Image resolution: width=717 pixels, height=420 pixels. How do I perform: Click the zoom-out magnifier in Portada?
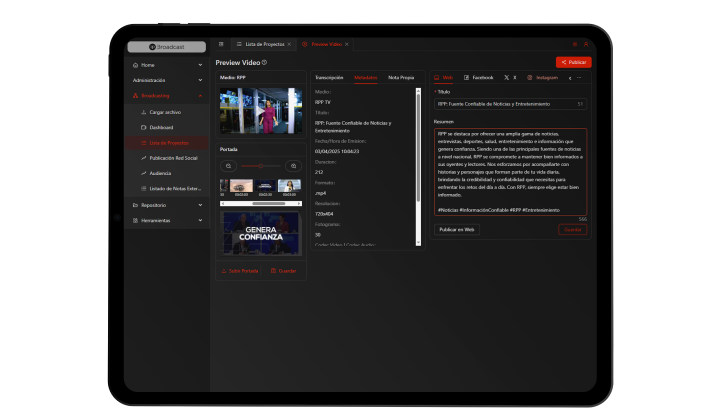tap(229, 165)
